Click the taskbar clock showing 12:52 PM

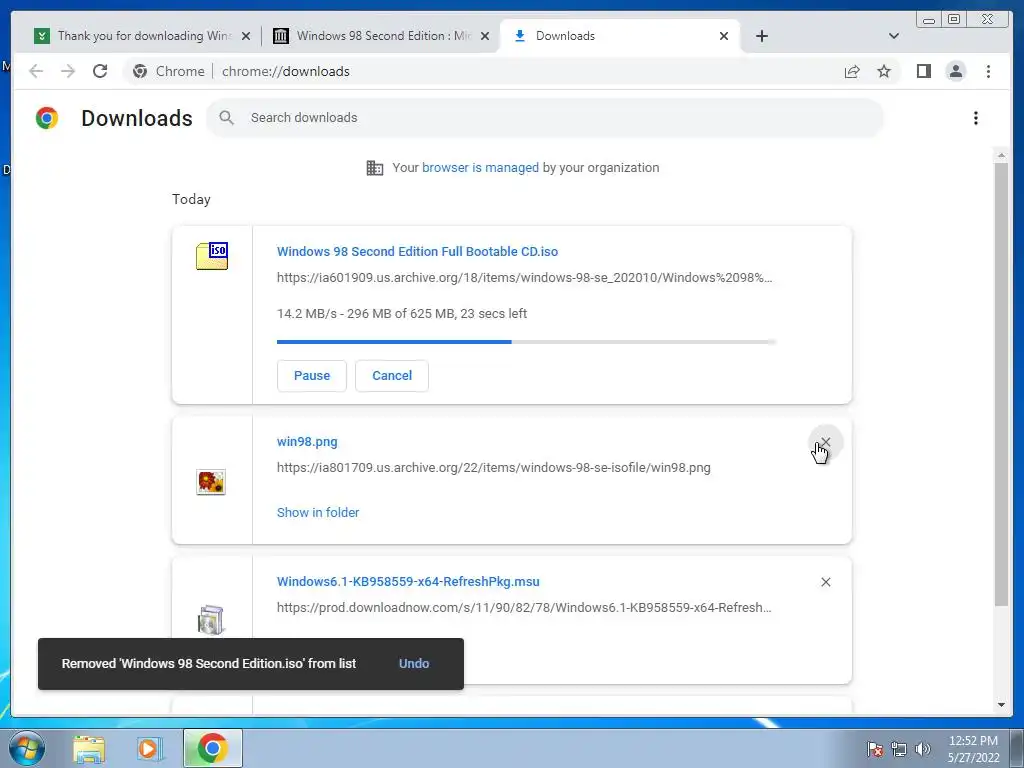973,749
